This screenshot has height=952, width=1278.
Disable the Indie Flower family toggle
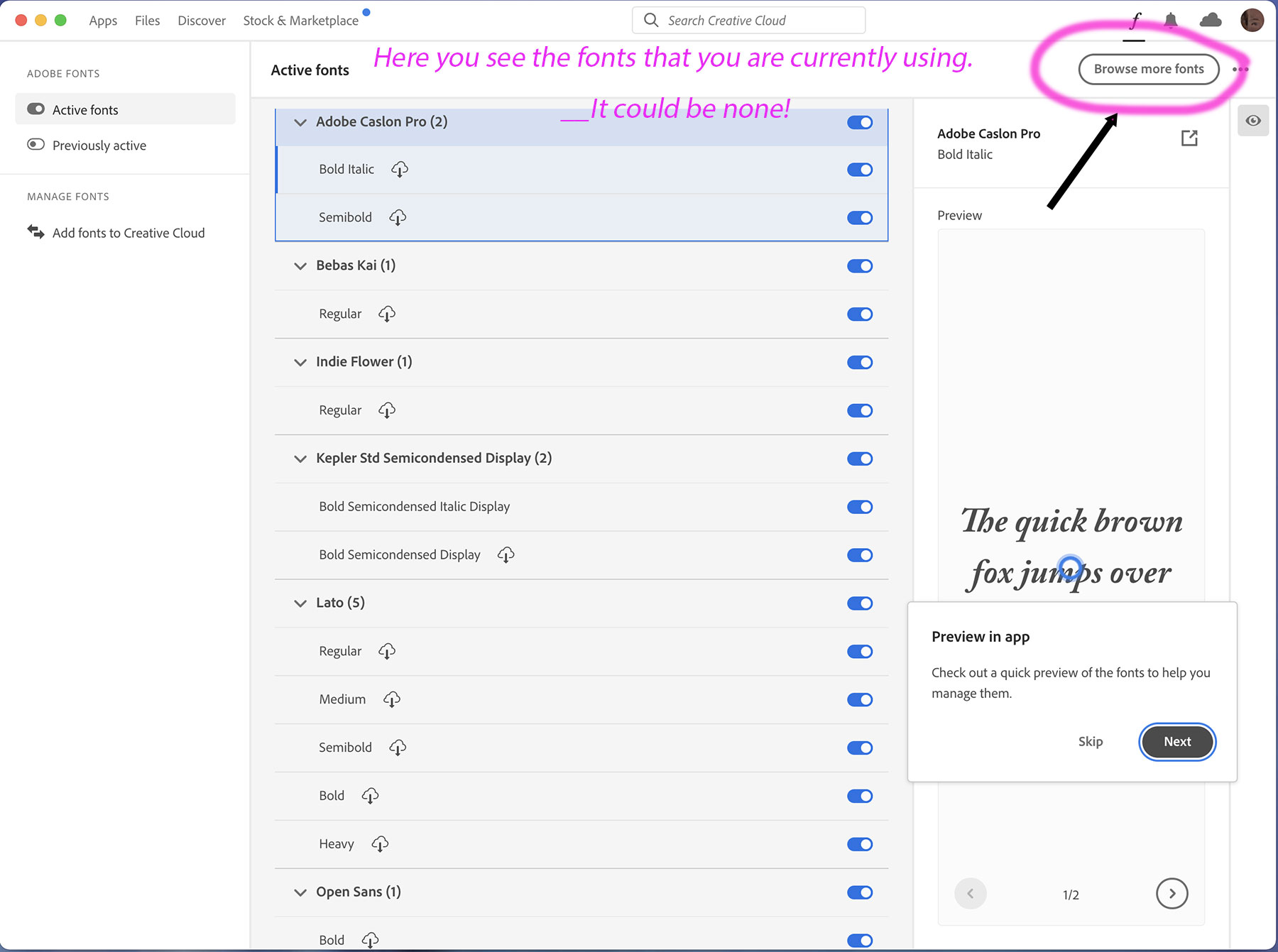(x=860, y=363)
